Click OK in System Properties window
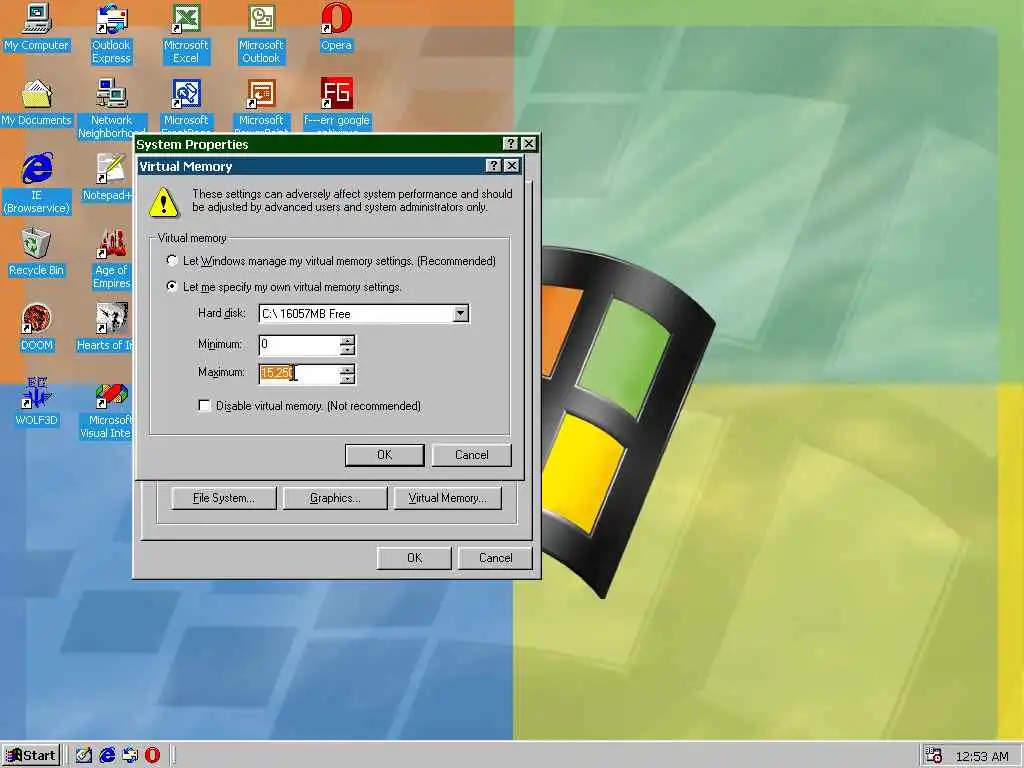 pos(414,558)
